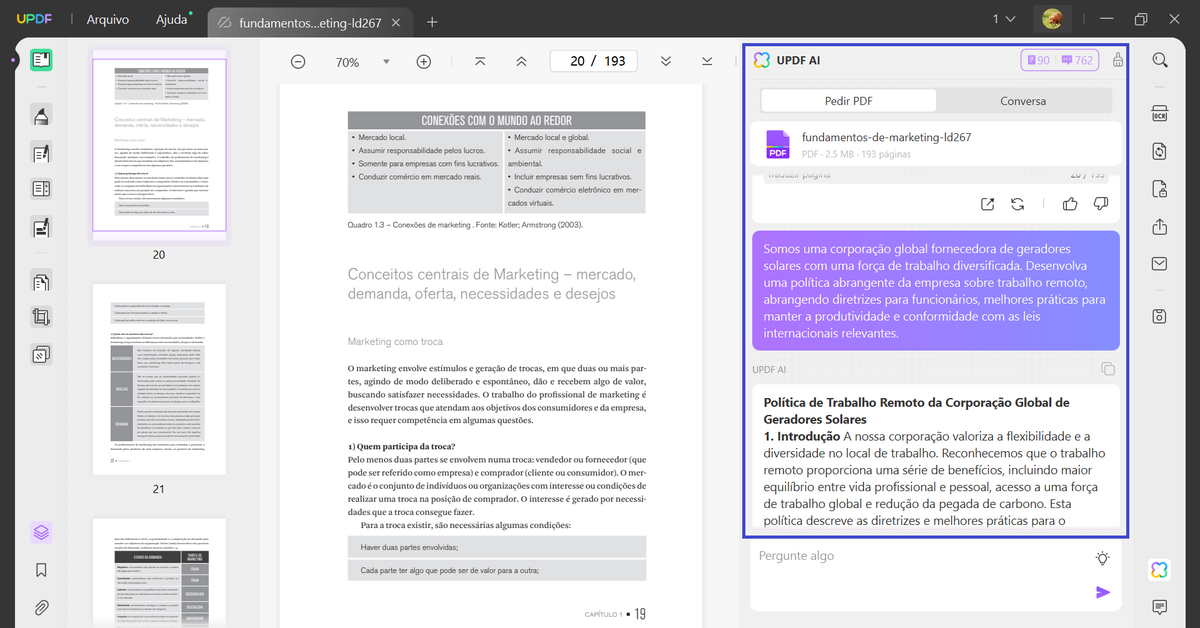Viewport: 1200px width, 628px height.
Task: Regenerate the AI response
Action: pos(1017,204)
